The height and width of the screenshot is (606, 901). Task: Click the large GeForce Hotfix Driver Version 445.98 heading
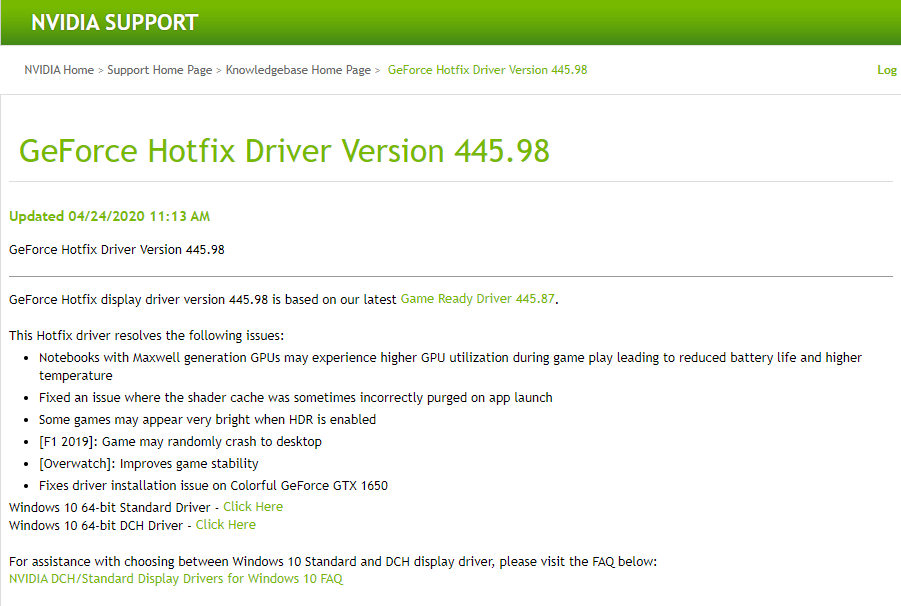(284, 151)
